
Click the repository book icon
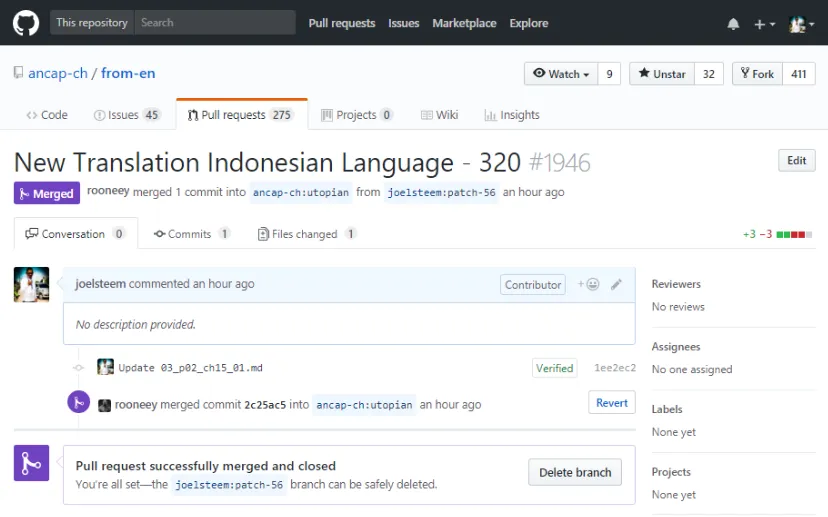click(18, 72)
